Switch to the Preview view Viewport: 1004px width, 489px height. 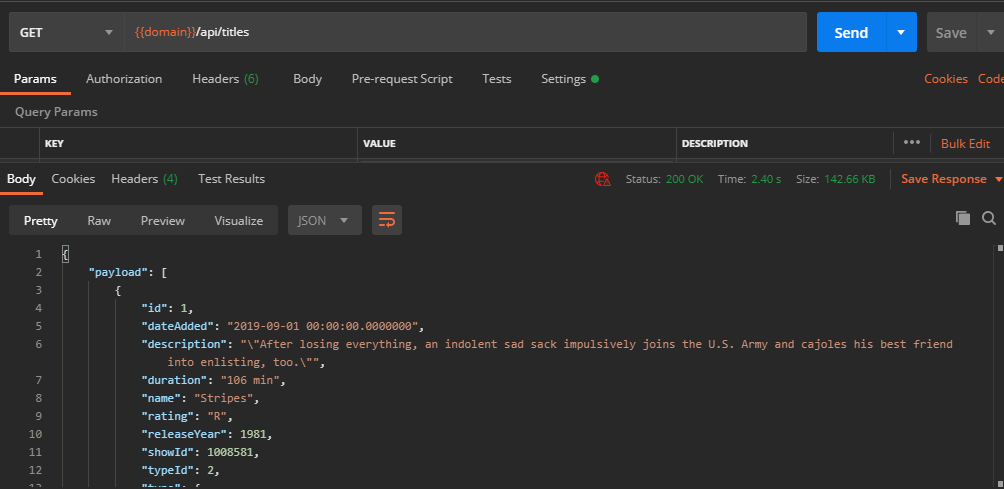click(x=163, y=220)
